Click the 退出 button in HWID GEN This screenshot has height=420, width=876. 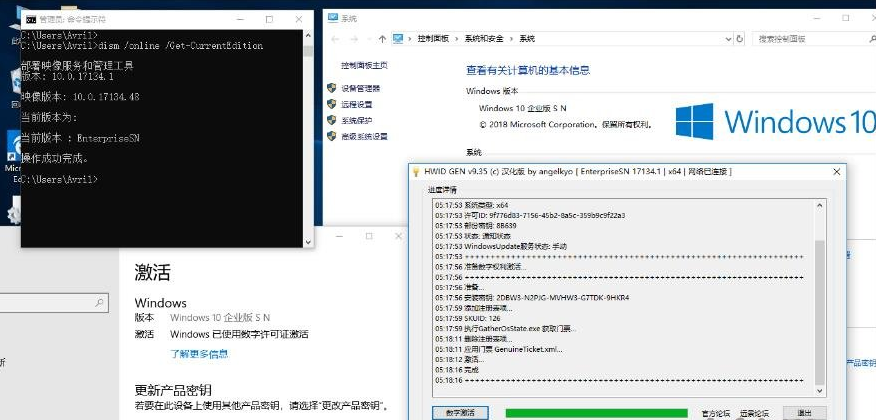click(x=804, y=413)
